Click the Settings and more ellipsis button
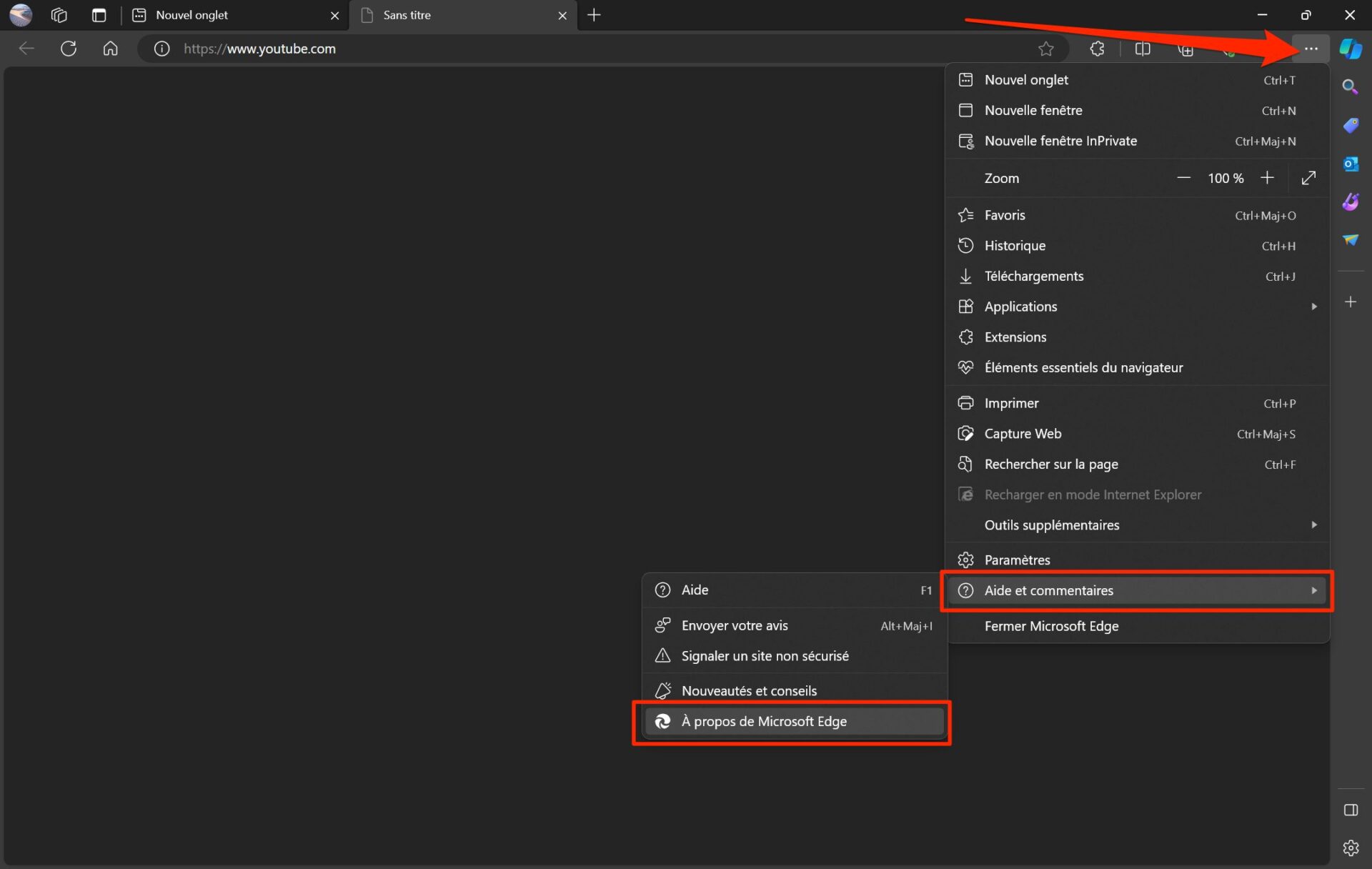The height and width of the screenshot is (869, 1372). tap(1311, 49)
